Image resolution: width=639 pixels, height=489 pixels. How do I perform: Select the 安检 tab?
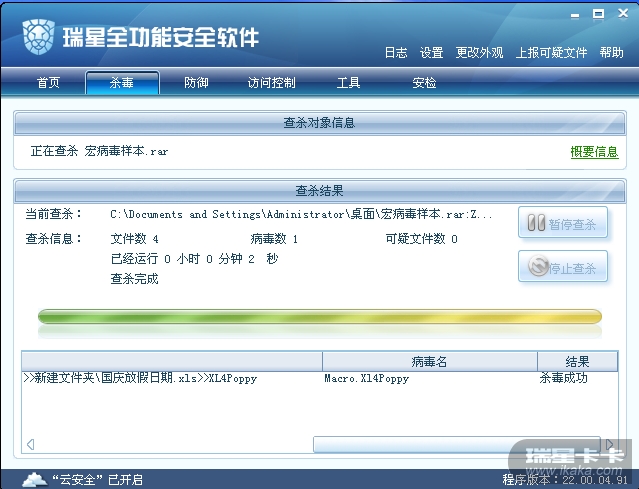point(424,83)
